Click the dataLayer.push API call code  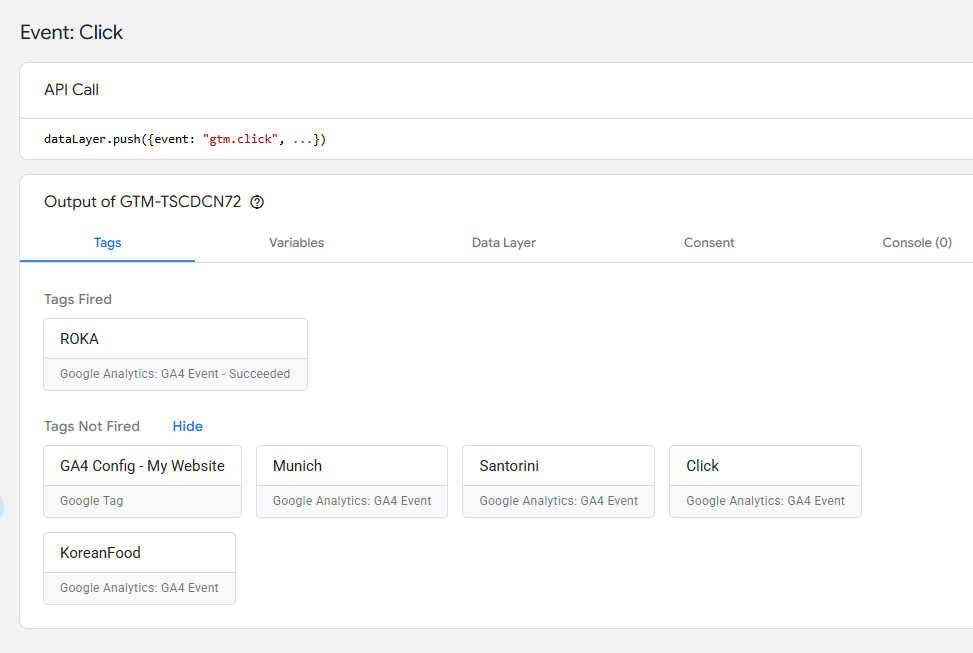coord(185,139)
